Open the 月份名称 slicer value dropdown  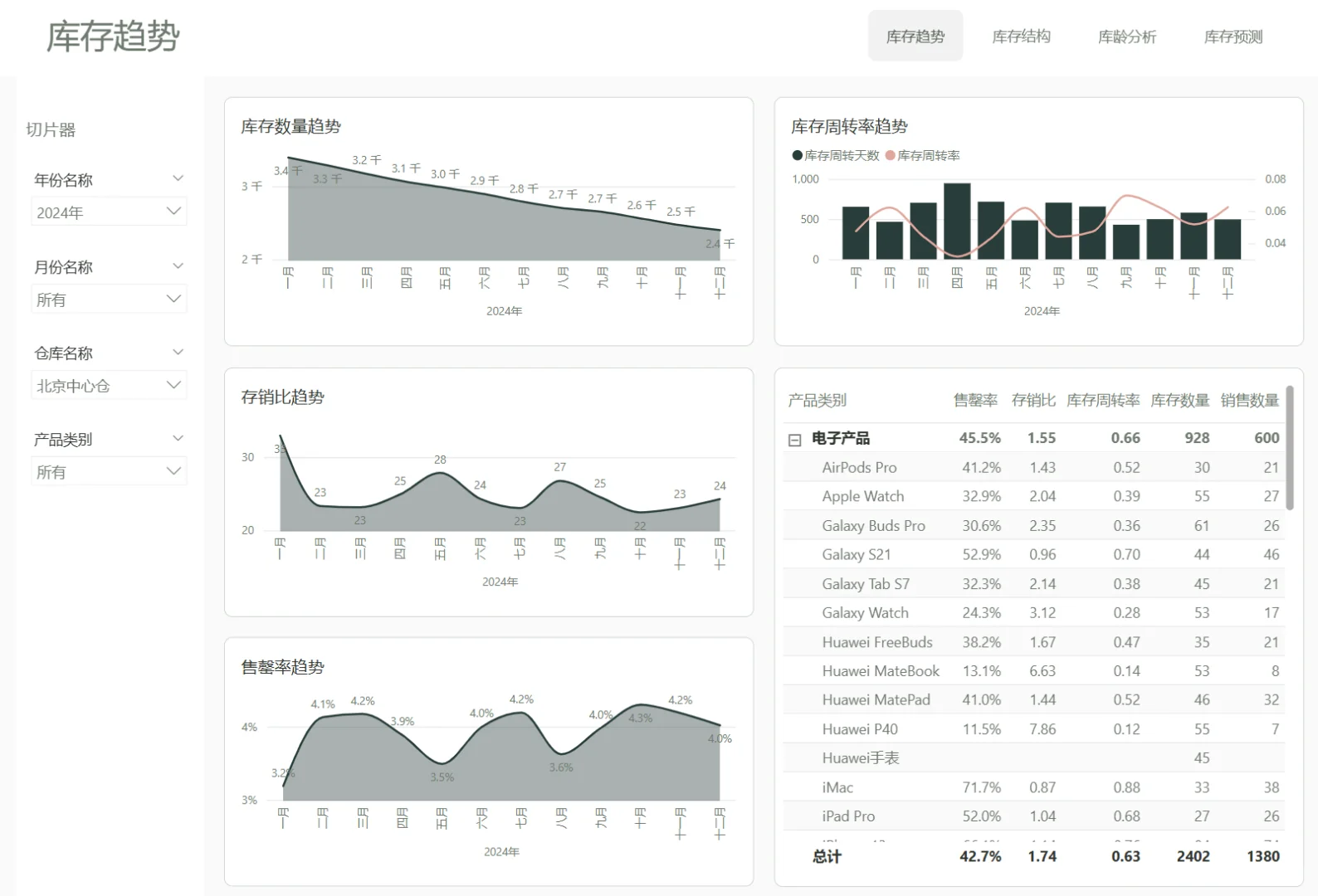pos(109,299)
